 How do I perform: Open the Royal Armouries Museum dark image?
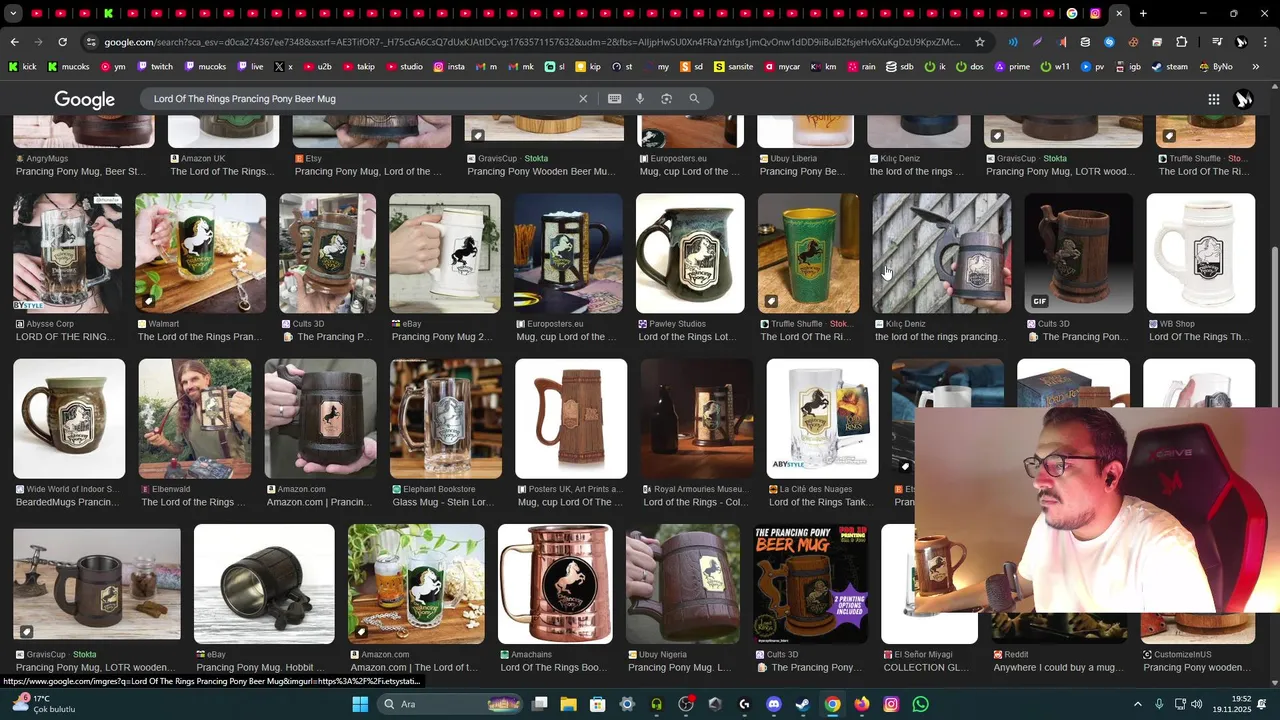(x=696, y=419)
